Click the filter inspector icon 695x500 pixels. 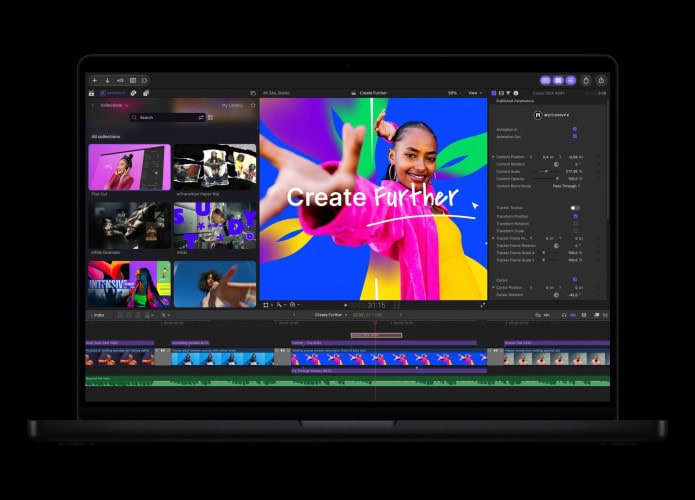[x=508, y=93]
